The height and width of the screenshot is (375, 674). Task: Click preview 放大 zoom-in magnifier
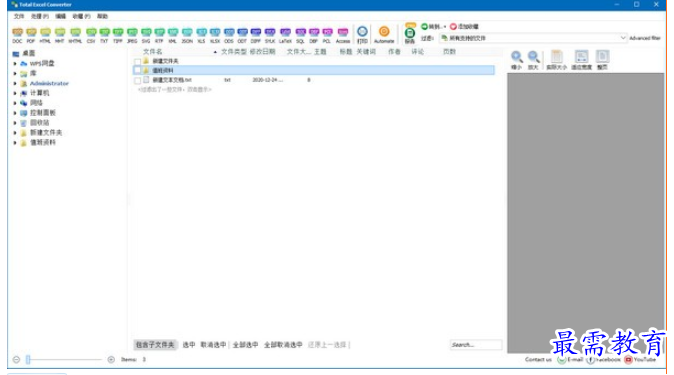pos(533,60)
